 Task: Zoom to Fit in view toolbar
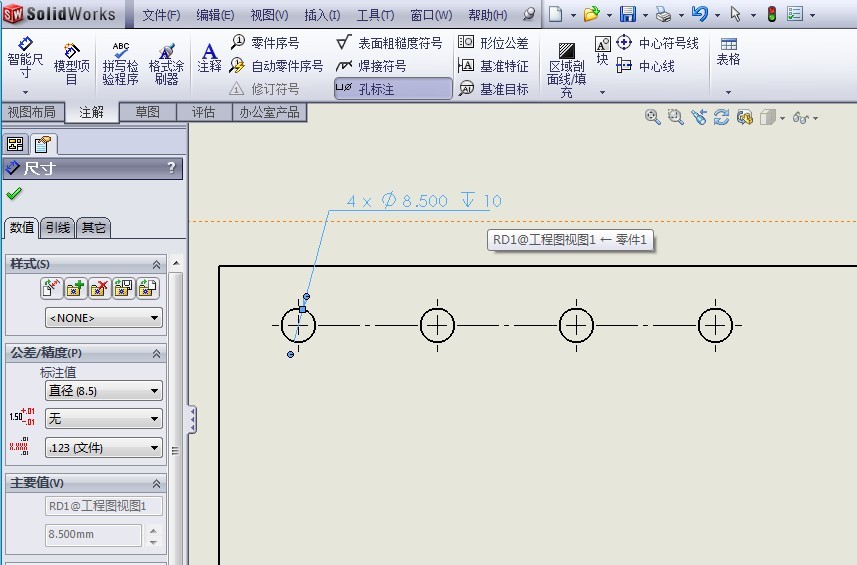[653, 117]
